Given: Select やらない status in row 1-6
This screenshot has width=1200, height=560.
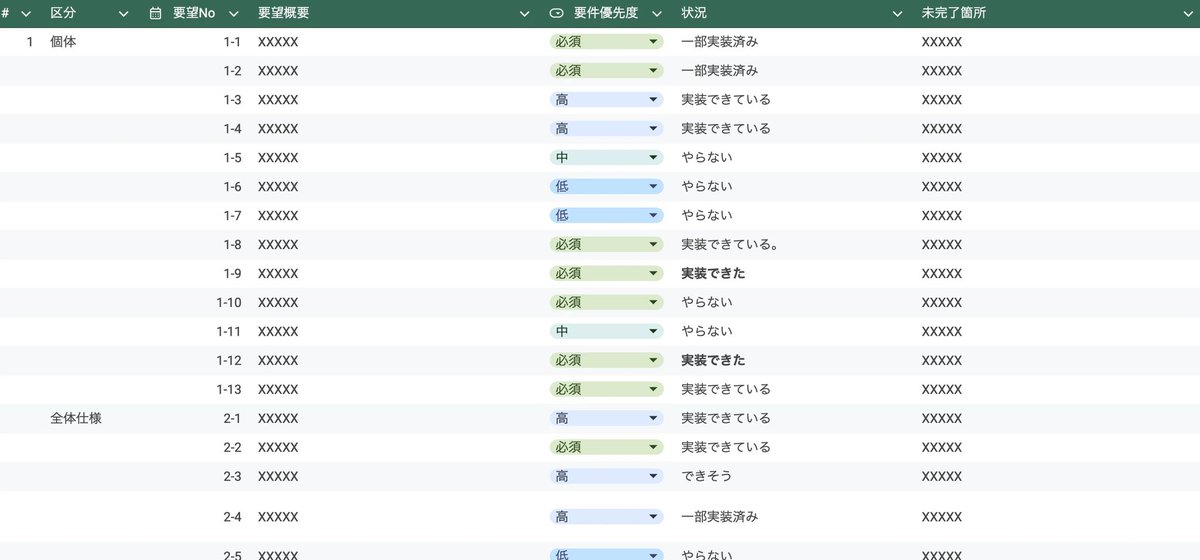Looking at the screenshot, I should pyautogui.click(x=707, y=187).
